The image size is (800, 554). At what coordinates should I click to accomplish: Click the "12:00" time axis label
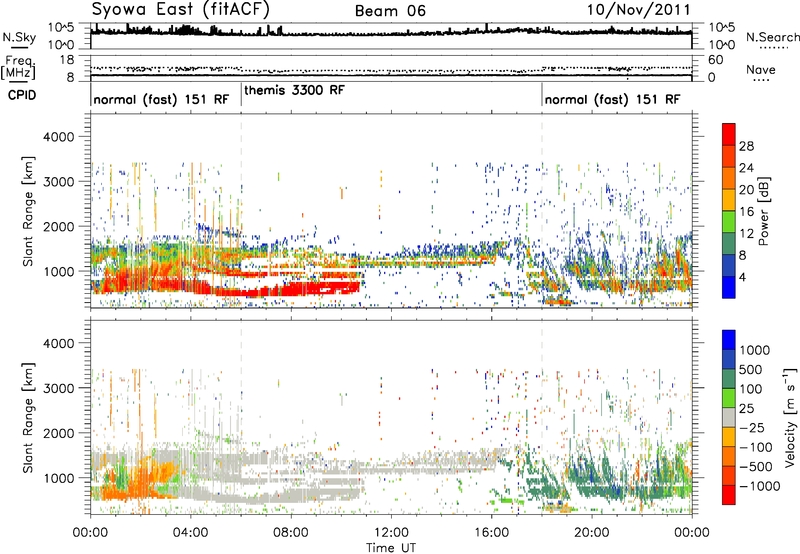point(391,533)
